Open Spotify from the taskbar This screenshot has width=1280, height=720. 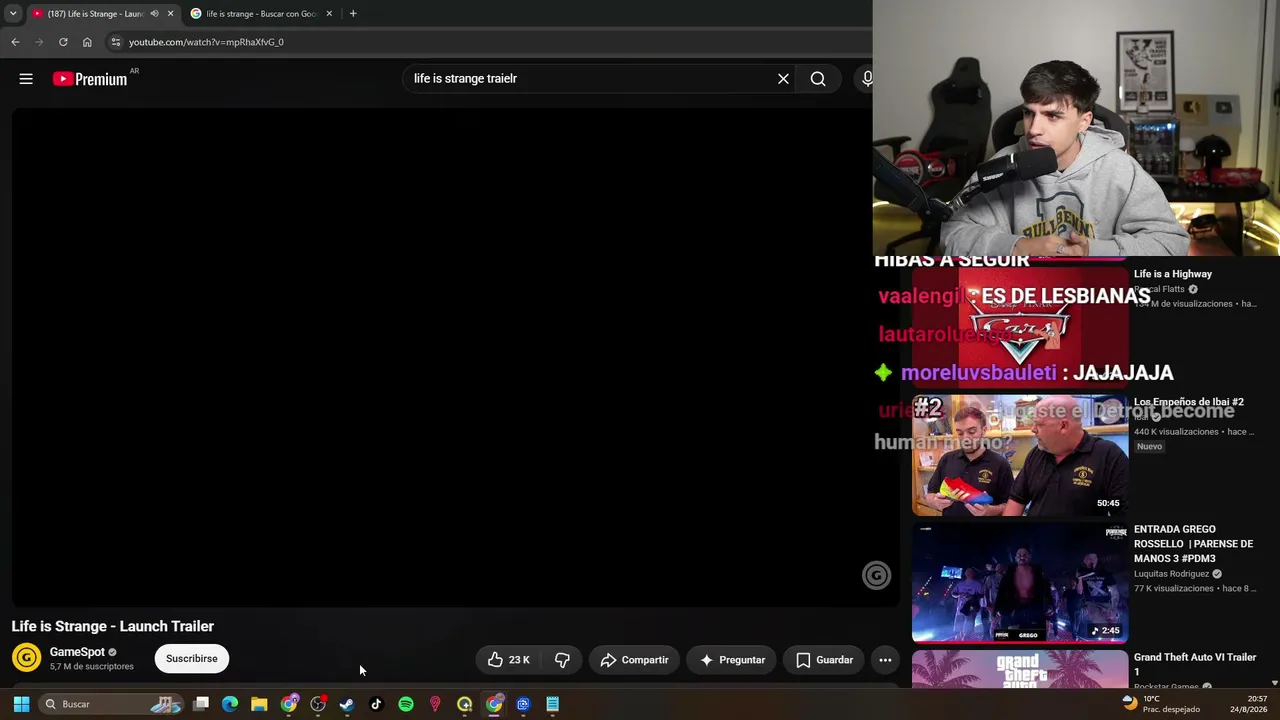pos(406,704)
